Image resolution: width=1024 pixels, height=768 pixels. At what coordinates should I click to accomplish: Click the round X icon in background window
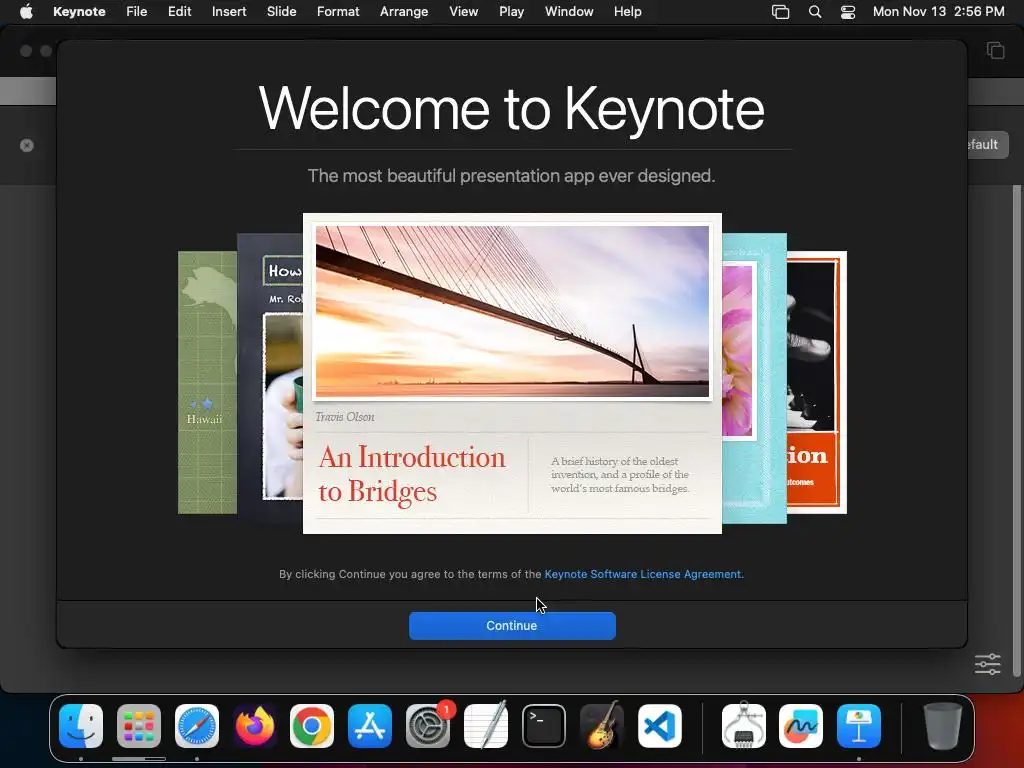tap(27, 145)
